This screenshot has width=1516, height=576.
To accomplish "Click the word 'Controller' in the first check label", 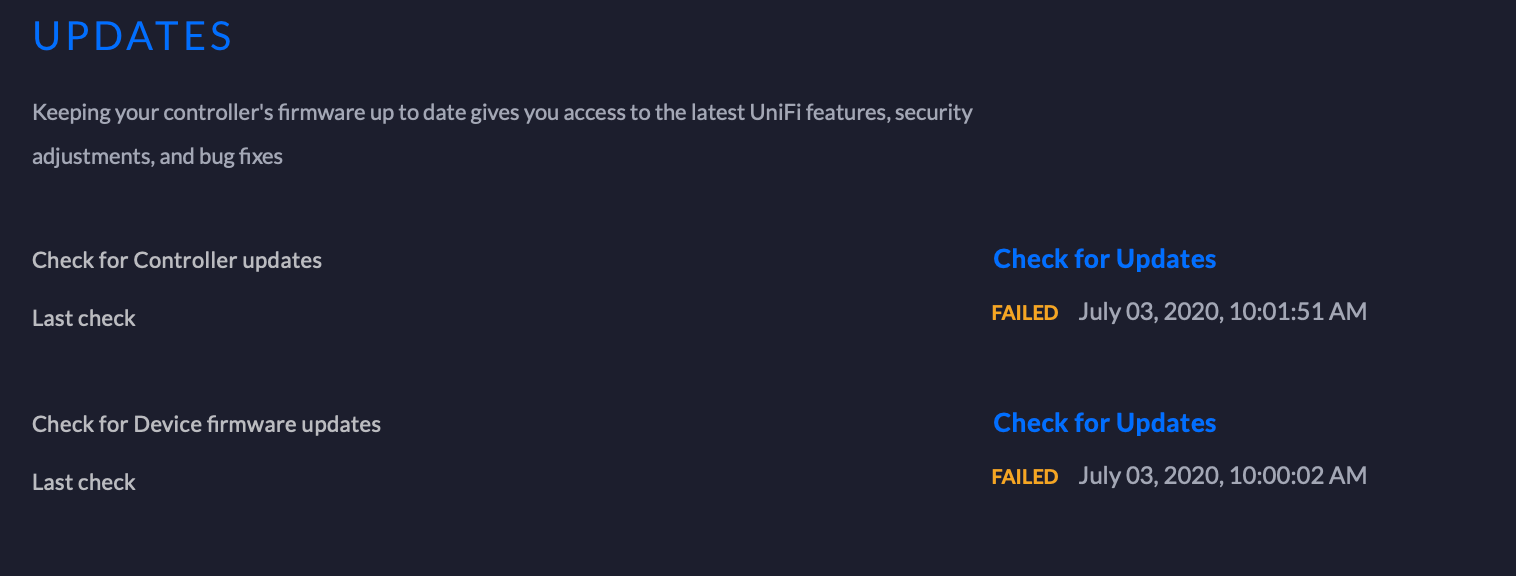I will point(185,260).
